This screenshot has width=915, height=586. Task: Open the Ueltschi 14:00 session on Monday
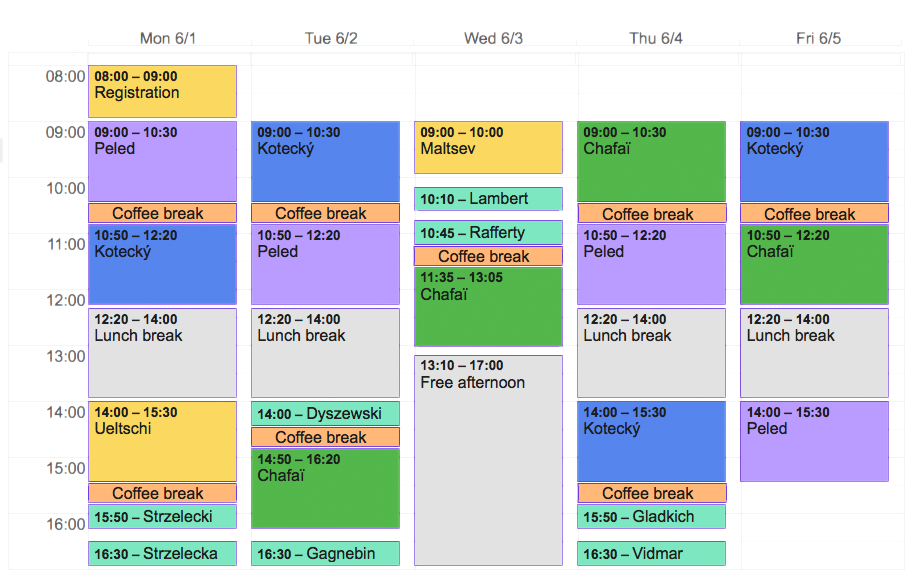tap(162, 441)
